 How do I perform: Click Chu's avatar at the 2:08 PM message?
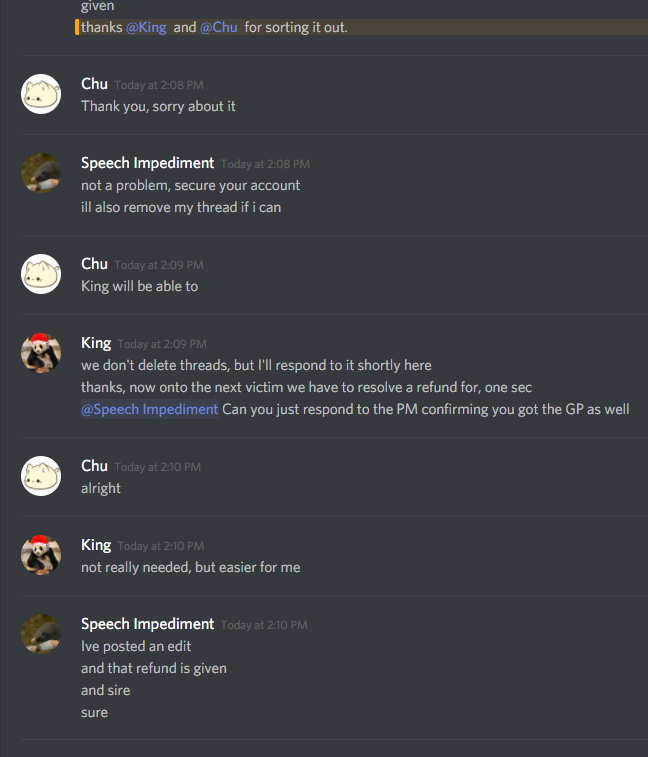[x=41, y=94]
